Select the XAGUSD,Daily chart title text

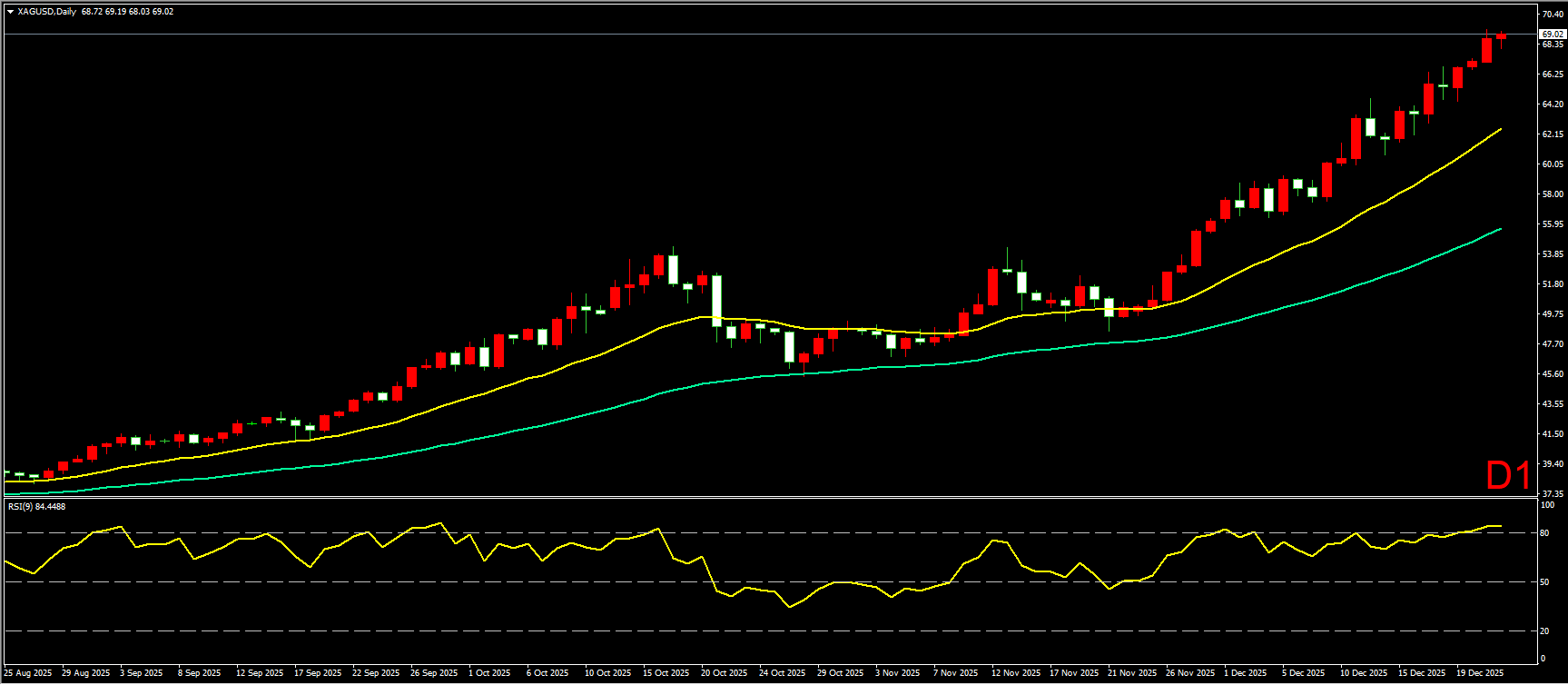click(x=47, y=12)
